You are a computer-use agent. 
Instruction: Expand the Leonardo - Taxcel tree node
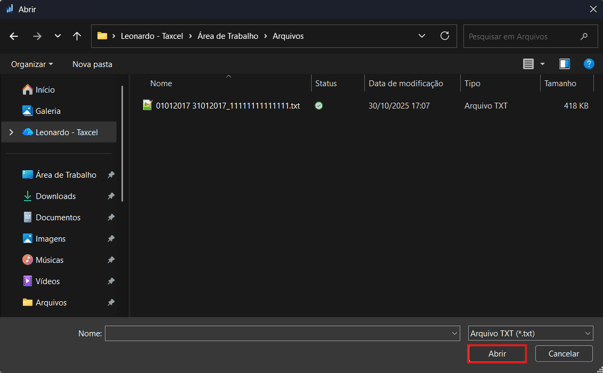coord(11,132)
